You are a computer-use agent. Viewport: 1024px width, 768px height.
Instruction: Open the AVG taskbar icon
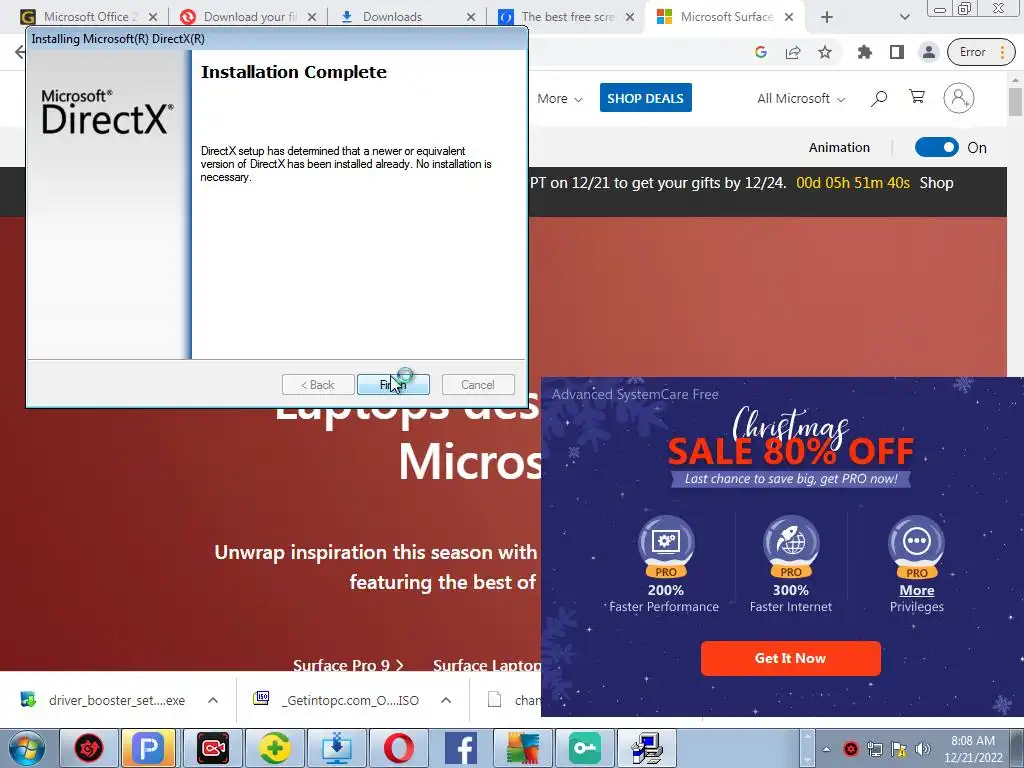click(x=522, y=748)
